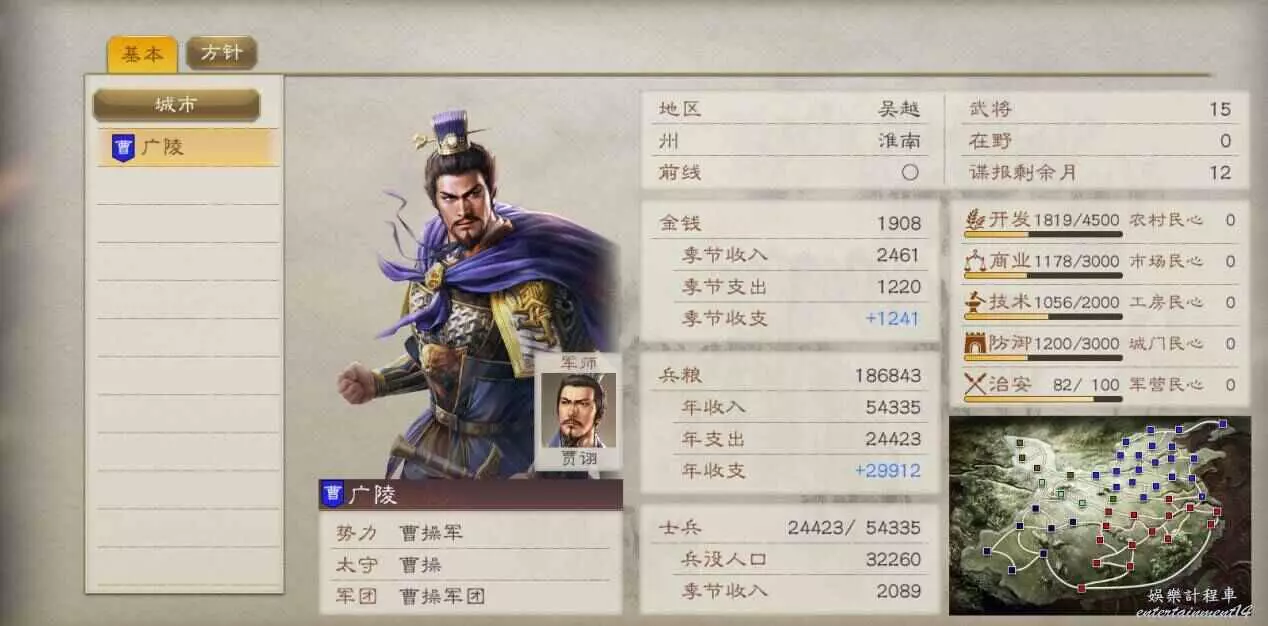Click the 城市 header button
Screen dimensions: 1268x626
pyautogui.click(x=176, y=104)
